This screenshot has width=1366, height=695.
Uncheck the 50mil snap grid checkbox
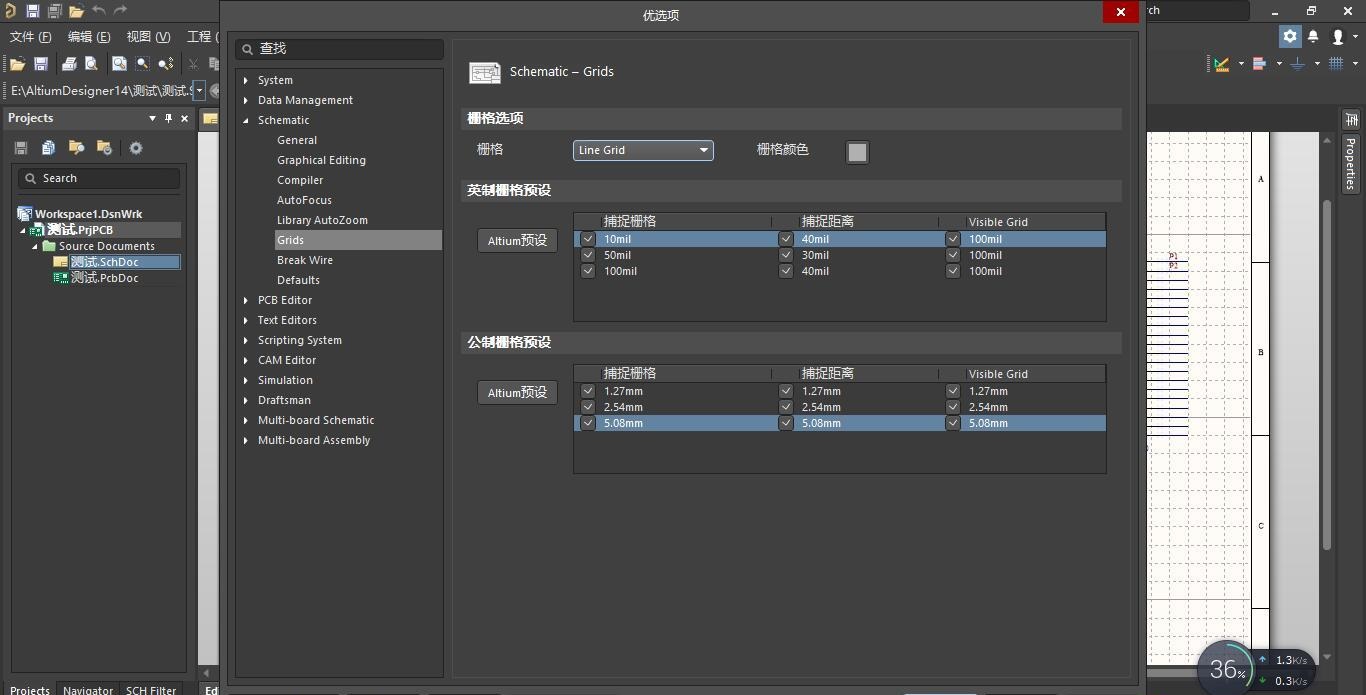click(588, 255)
